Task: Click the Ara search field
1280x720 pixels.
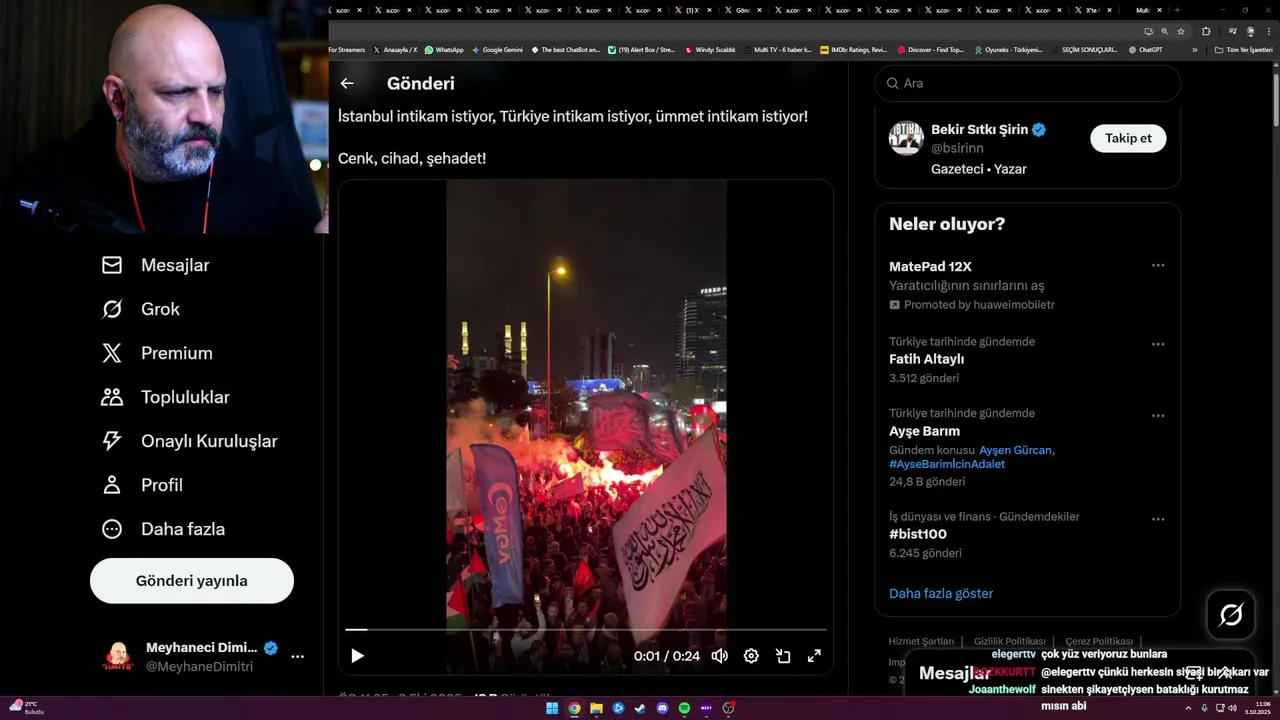Action: pyautogui.click(x=1028, y=83)
